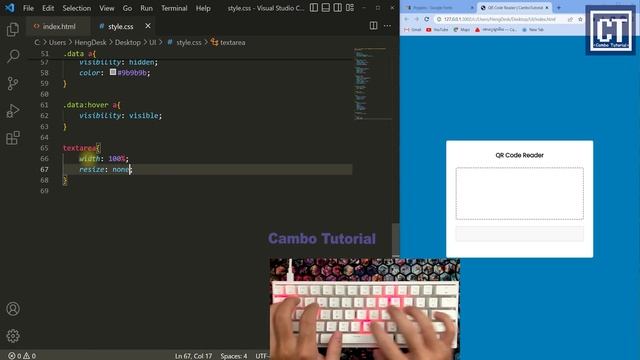The height and width of the screenshot is (360, 640).
Task: Open the red triangle icon bookmark
Action: click(x=496, y=30)
